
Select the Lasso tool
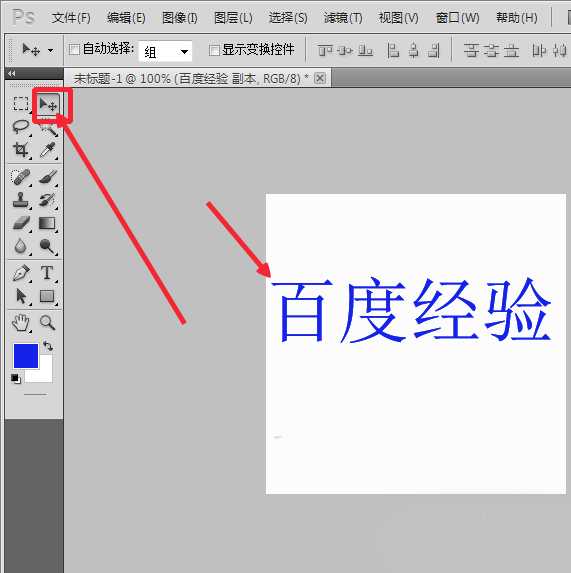21,127
